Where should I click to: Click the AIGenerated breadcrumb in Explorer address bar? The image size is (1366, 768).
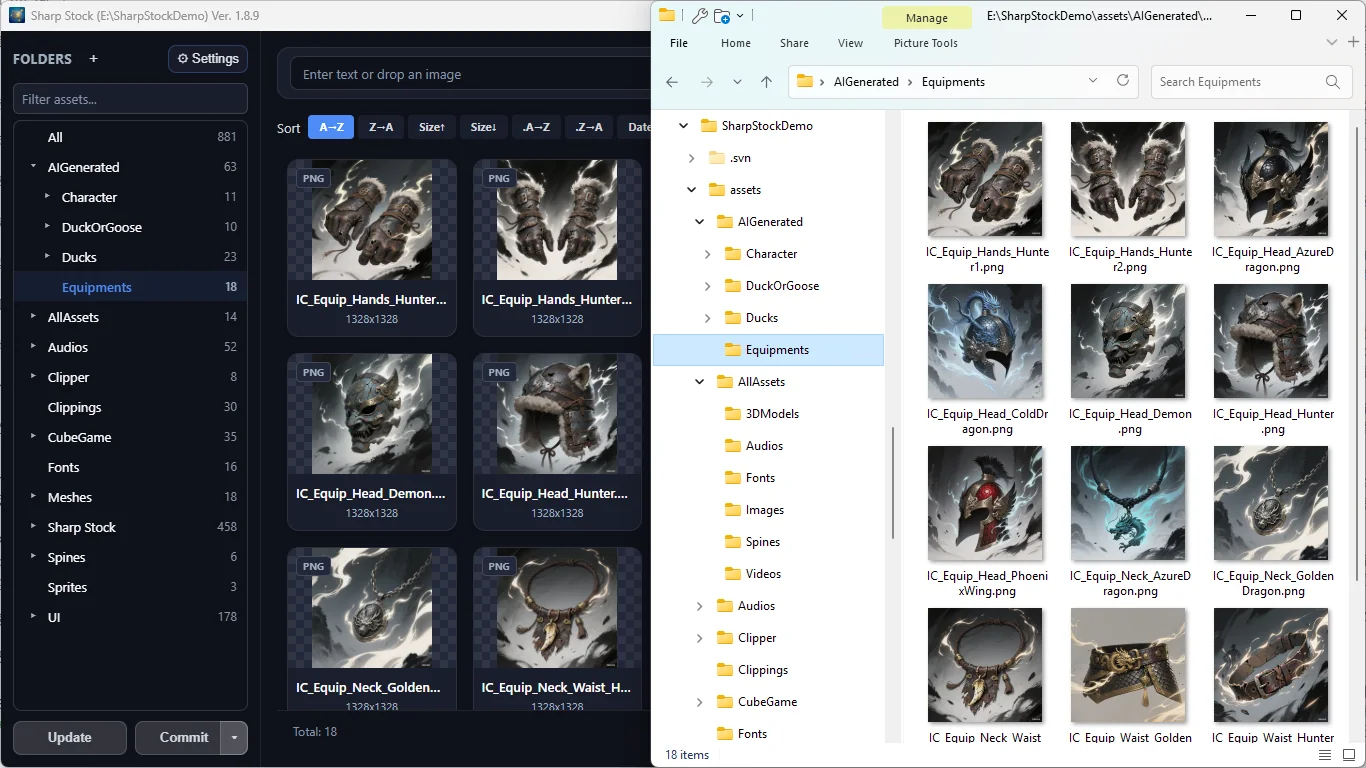[x=866, y=82]
